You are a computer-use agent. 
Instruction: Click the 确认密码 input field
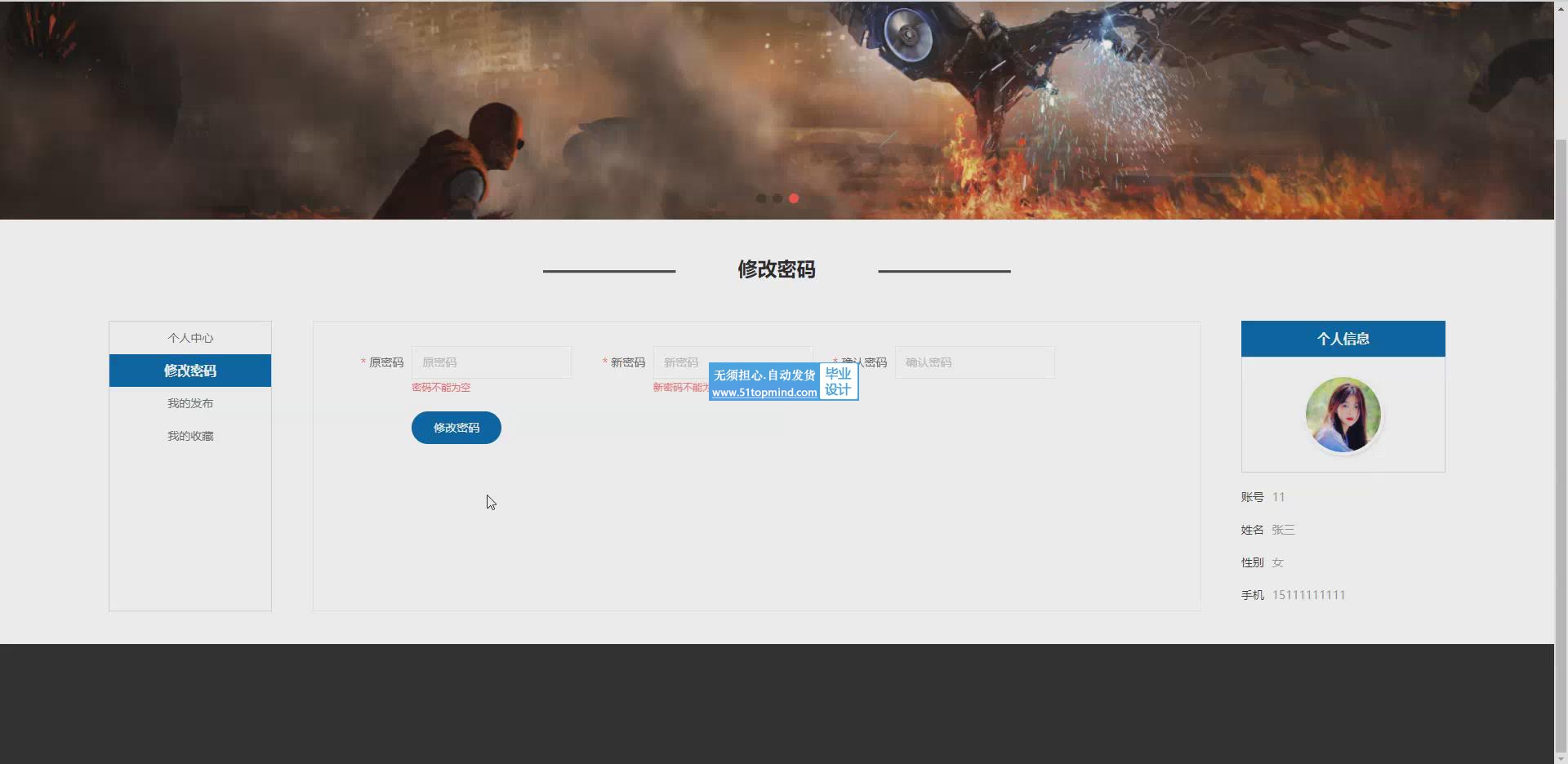tap(975, 362)
